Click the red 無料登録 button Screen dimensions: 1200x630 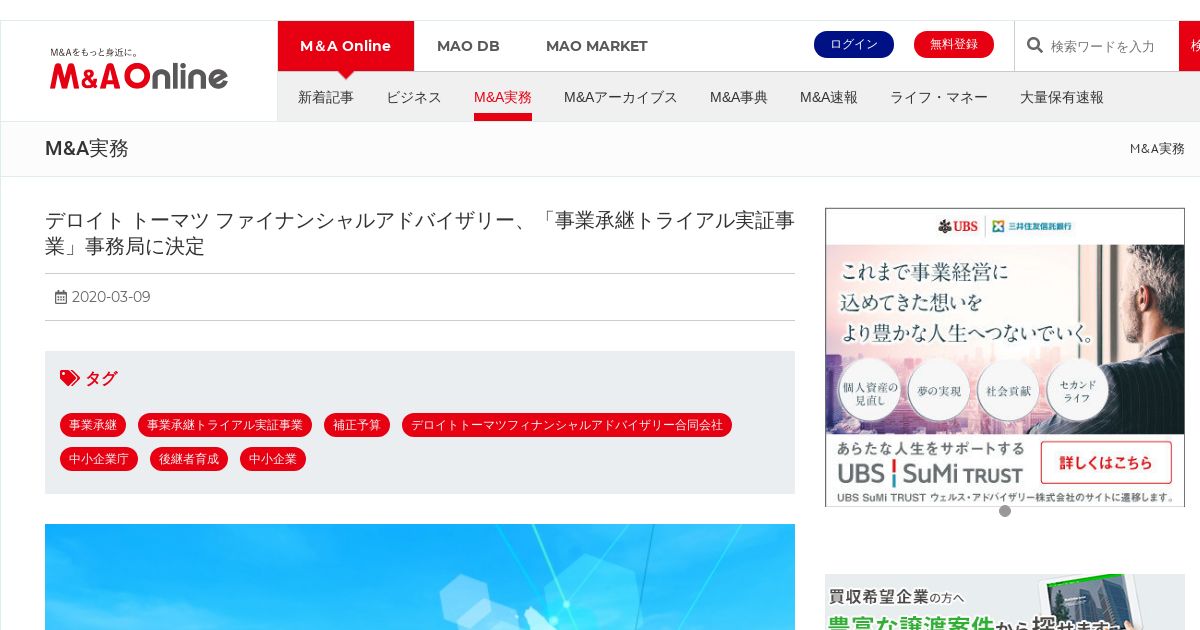[x=954, y=44]
